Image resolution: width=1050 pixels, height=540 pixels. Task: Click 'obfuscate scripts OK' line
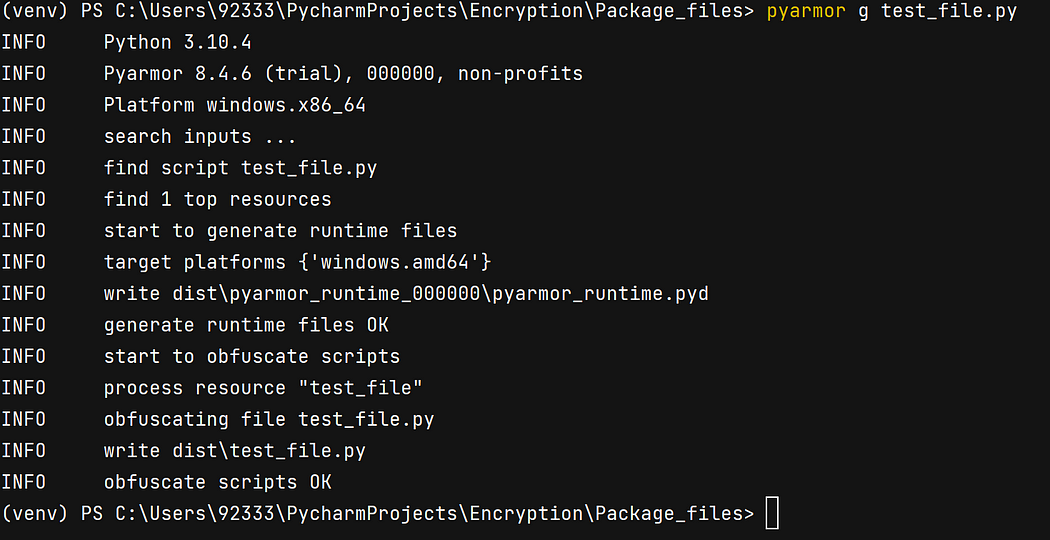pyautogui.click(x=218, y=482)
